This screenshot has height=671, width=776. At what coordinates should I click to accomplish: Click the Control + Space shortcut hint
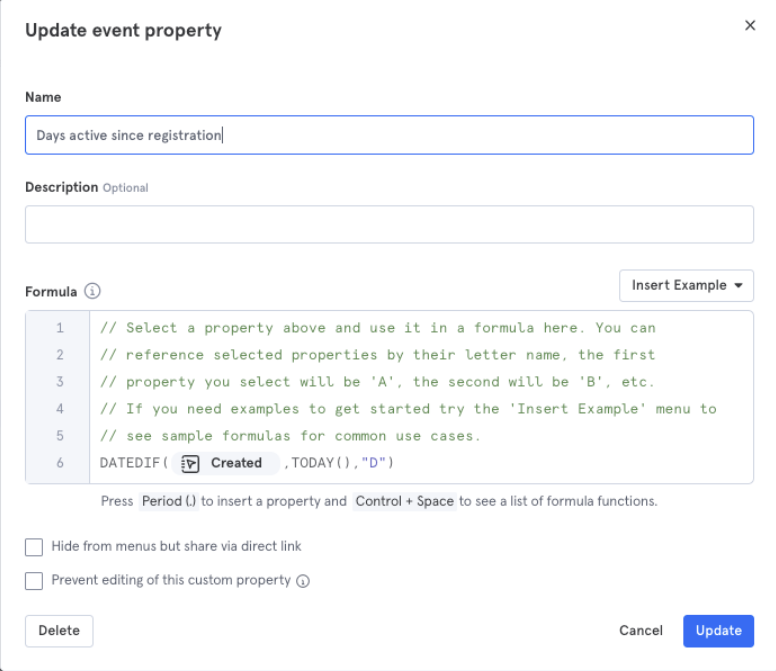(x=404, y=501)
